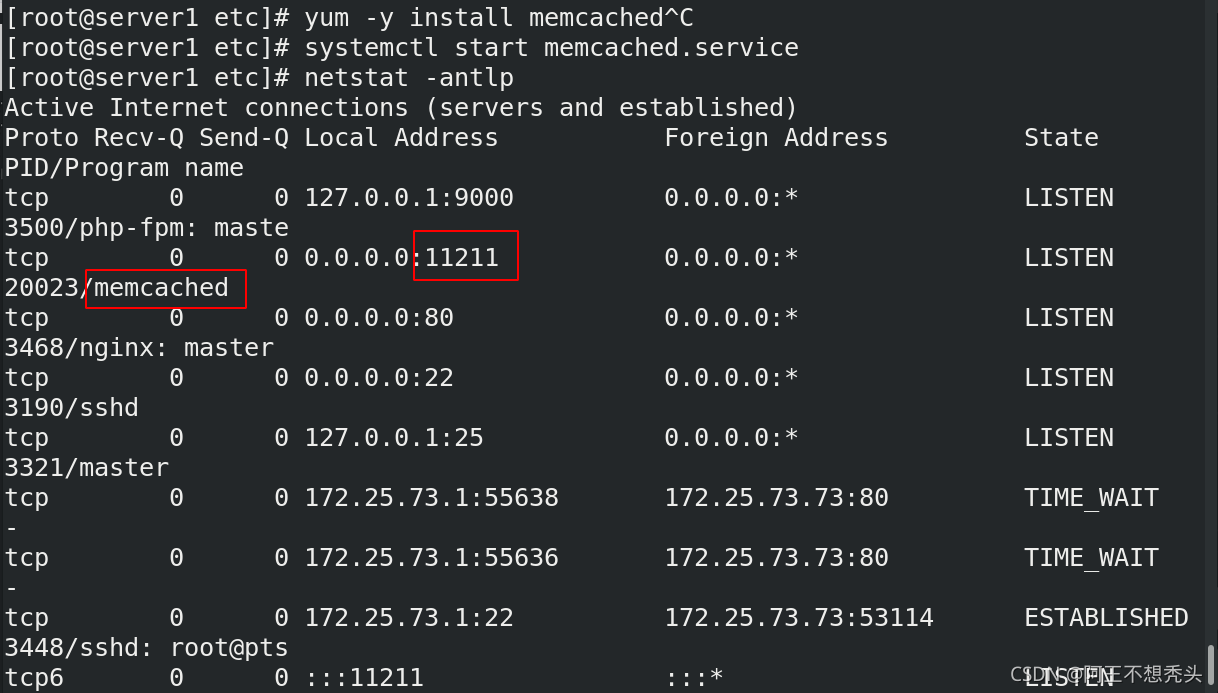Click the 3448/sshd: root@pts entry

point(147,648)
